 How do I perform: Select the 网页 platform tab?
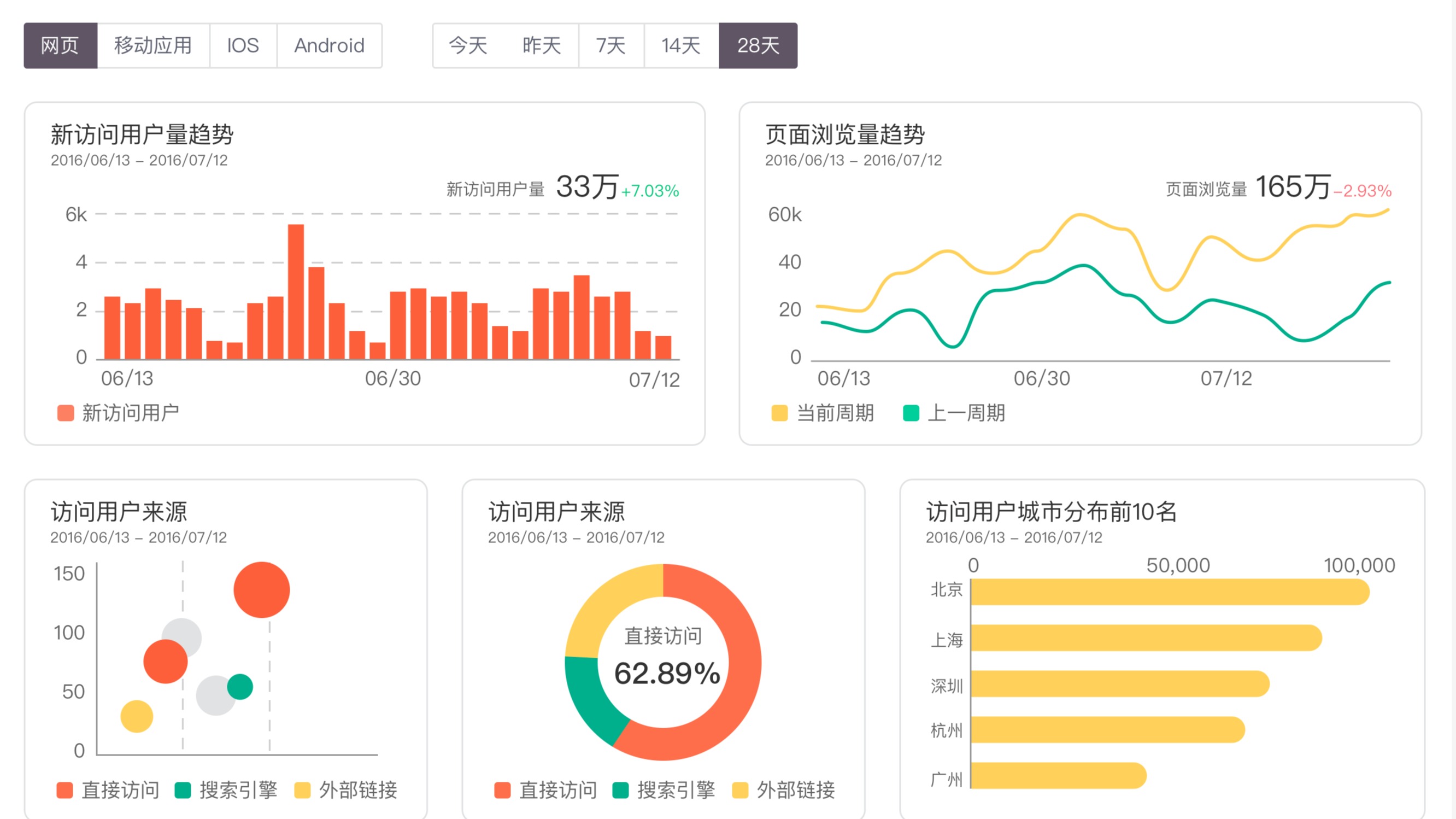60,46
